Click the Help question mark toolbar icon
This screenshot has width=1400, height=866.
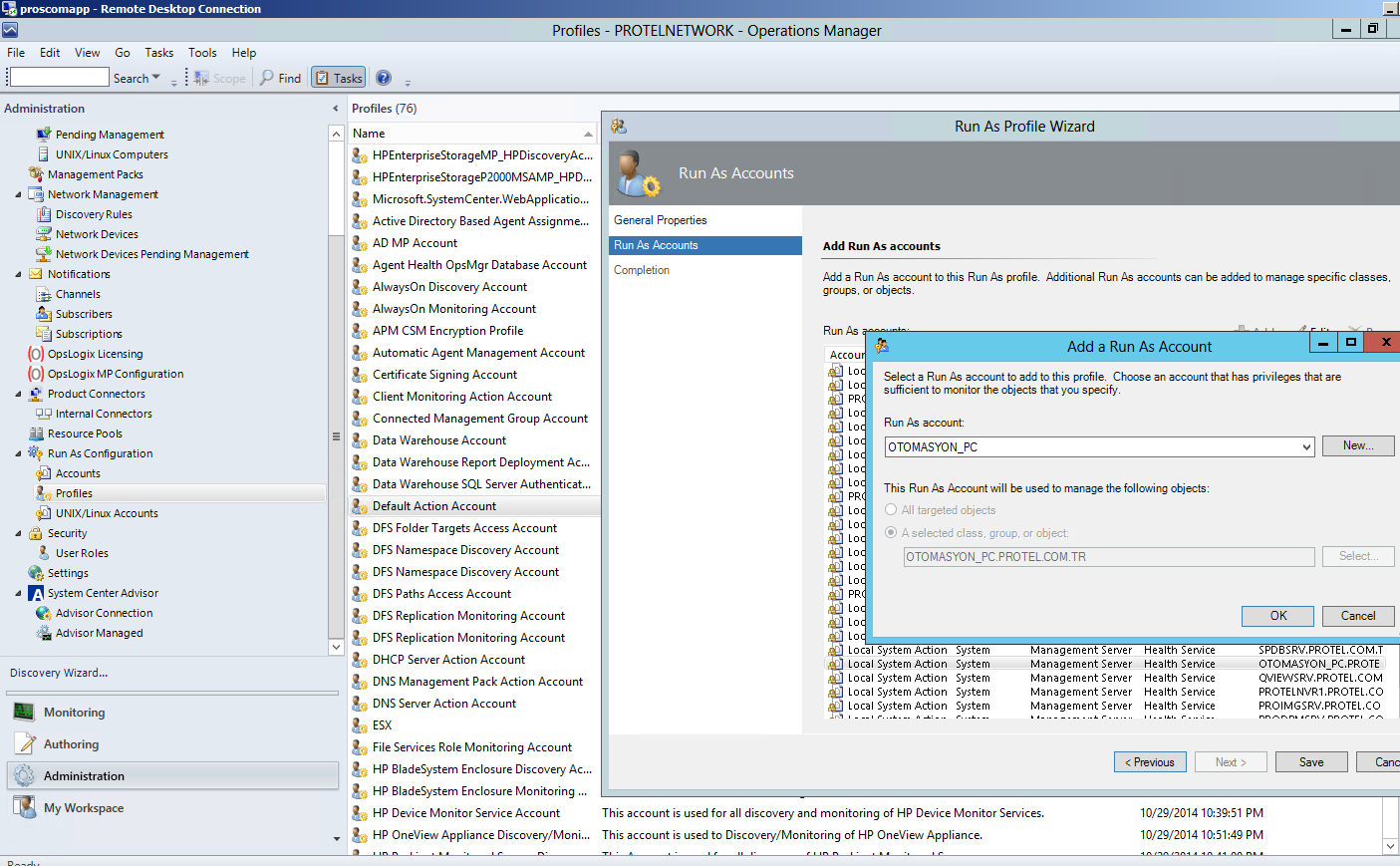pos(384,78)
